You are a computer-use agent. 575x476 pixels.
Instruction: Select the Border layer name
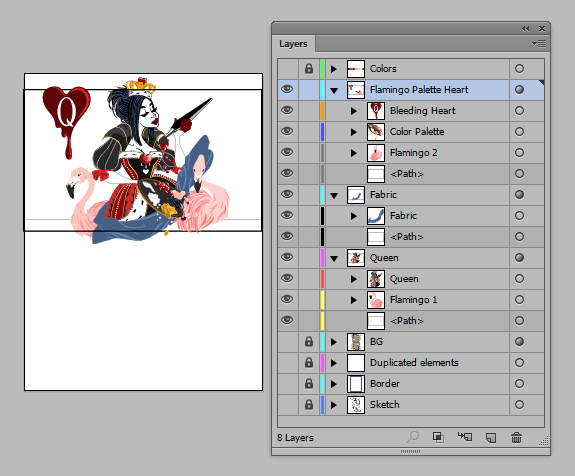[385, 384]
